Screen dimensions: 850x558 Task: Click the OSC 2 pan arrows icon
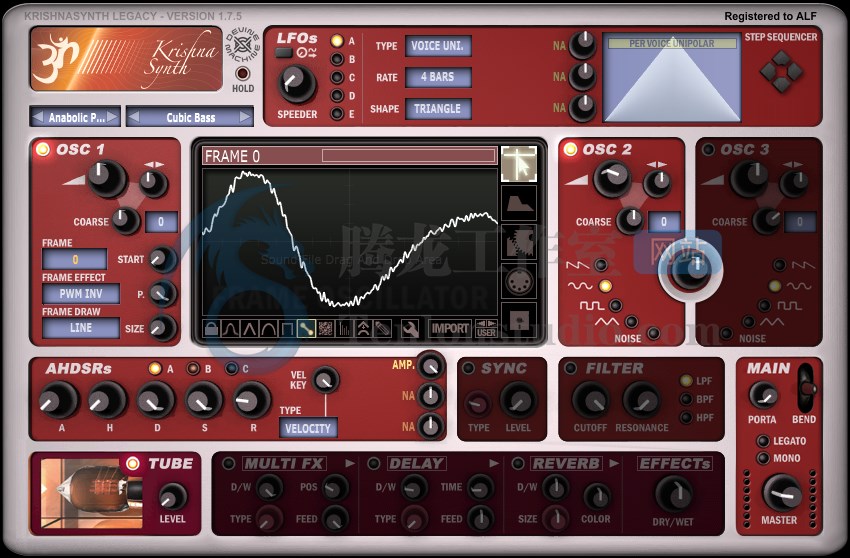pos(657,164)
